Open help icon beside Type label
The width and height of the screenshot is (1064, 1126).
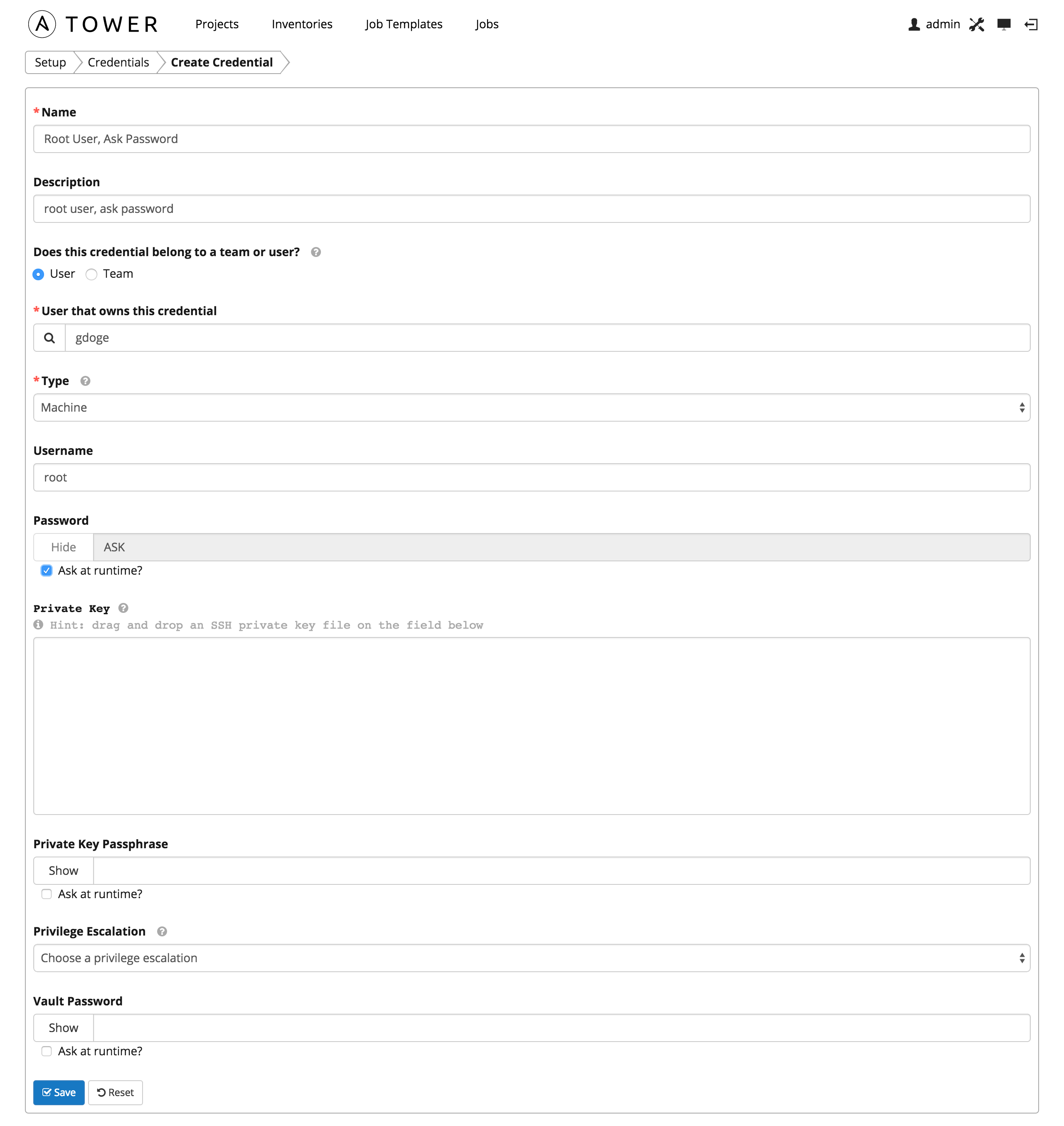click(x=85, y=381)
